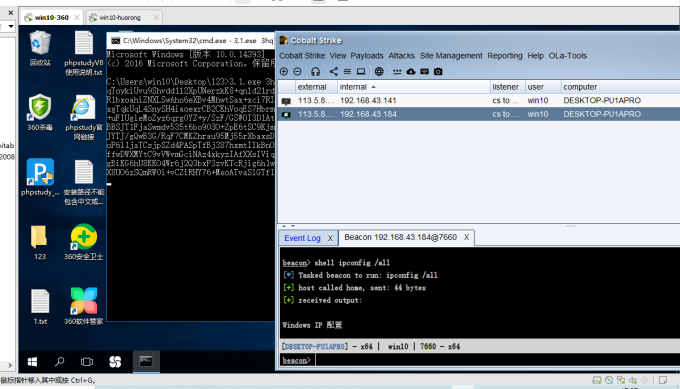Image resolution: width=680 pixels, height=389 pixels.
Task: Click the taskbar search icon
Action: pos(59,362)
